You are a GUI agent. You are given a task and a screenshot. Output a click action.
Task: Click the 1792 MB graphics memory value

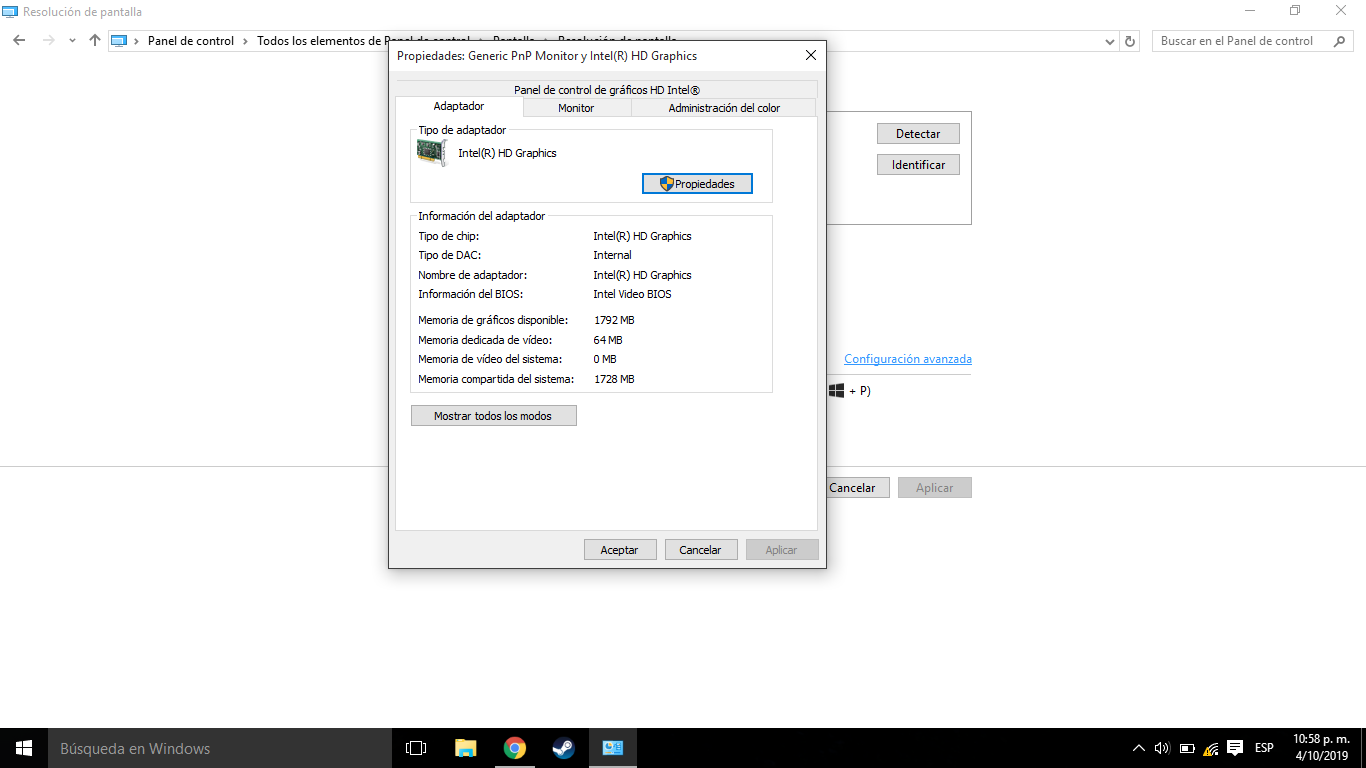(614, 321)
